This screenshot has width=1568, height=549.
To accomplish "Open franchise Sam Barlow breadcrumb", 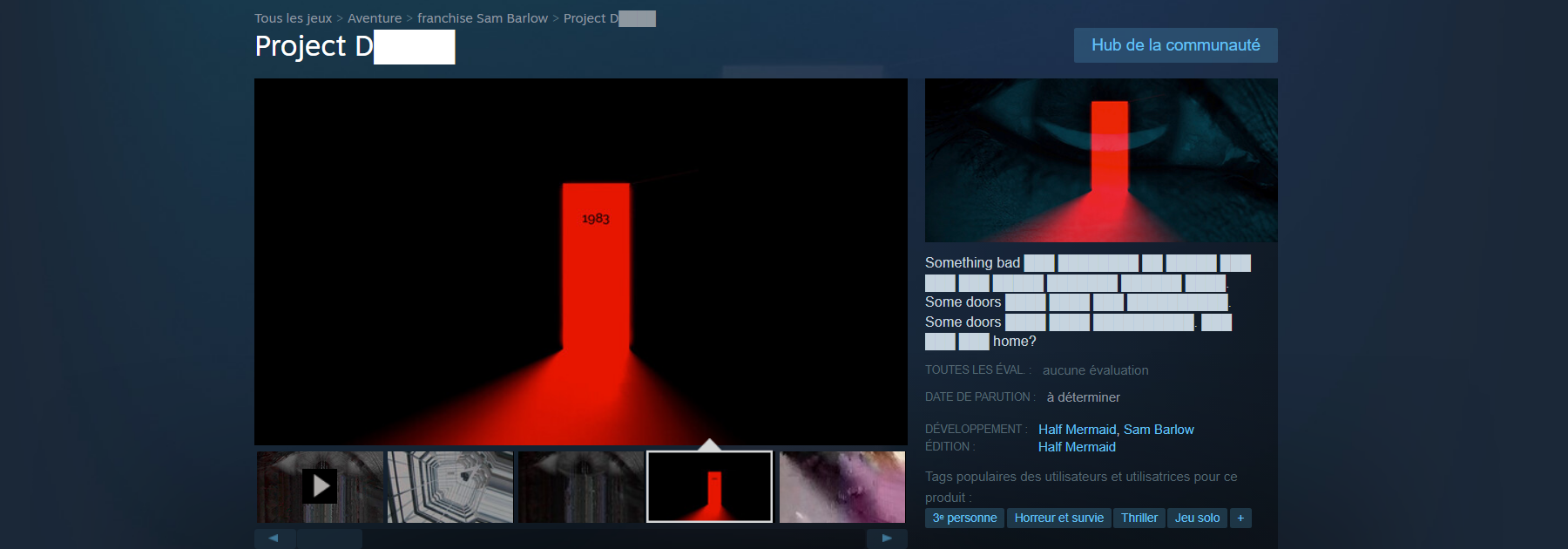I will [483, 18].
